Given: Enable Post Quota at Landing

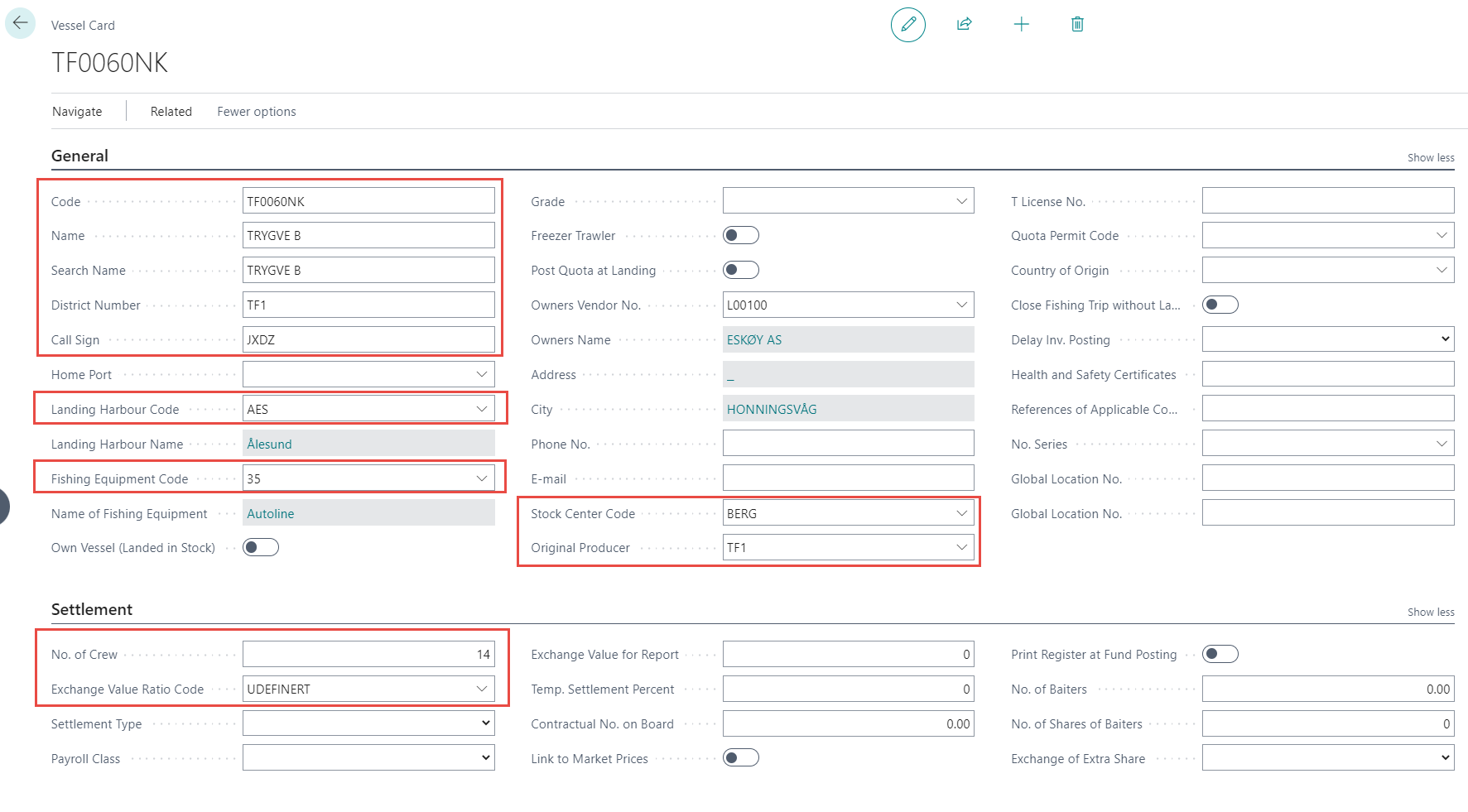Looking at the screenshot, I should point(740,271).
